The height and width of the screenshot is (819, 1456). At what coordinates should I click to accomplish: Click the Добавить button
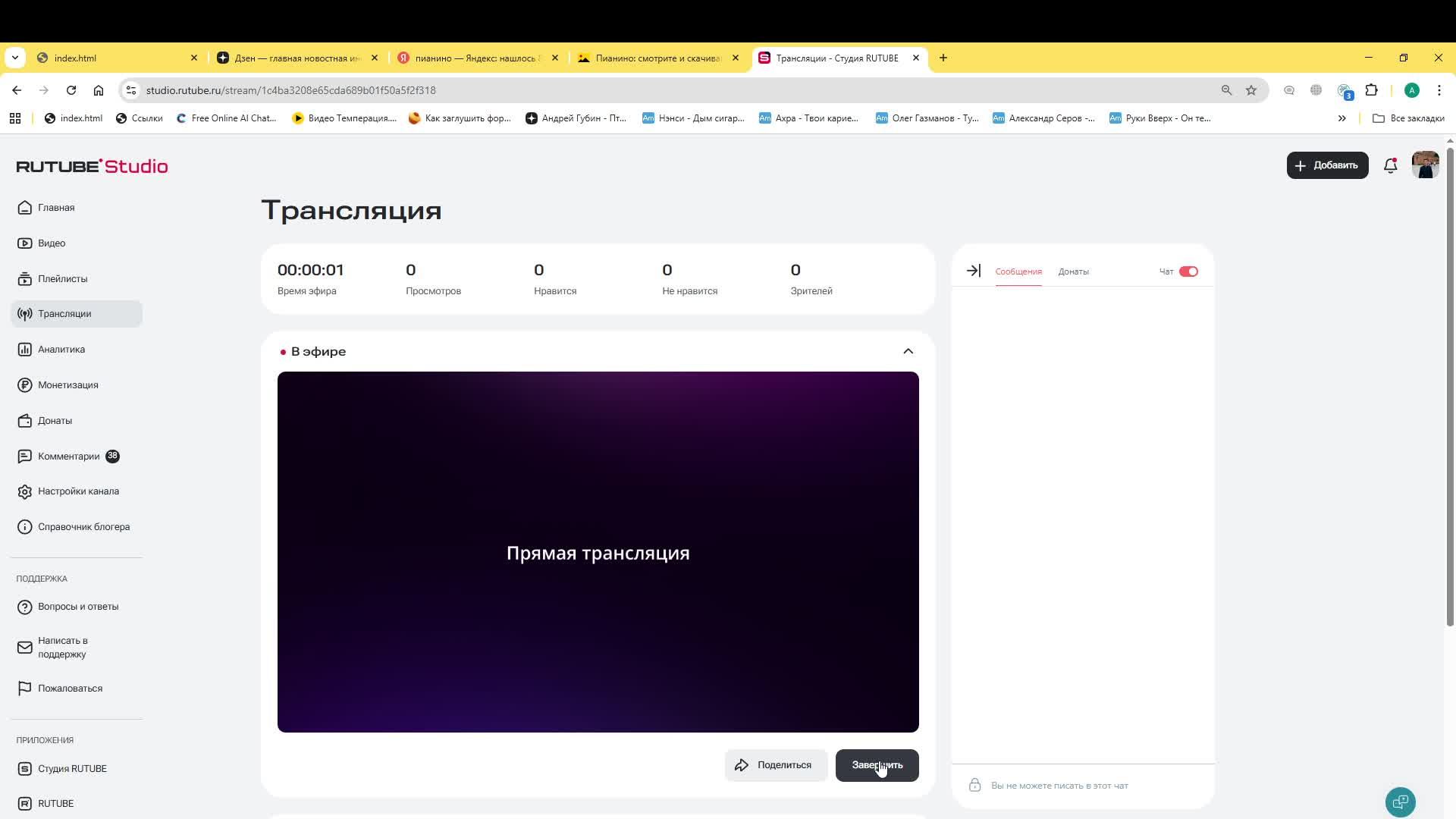click(1328, 165)
